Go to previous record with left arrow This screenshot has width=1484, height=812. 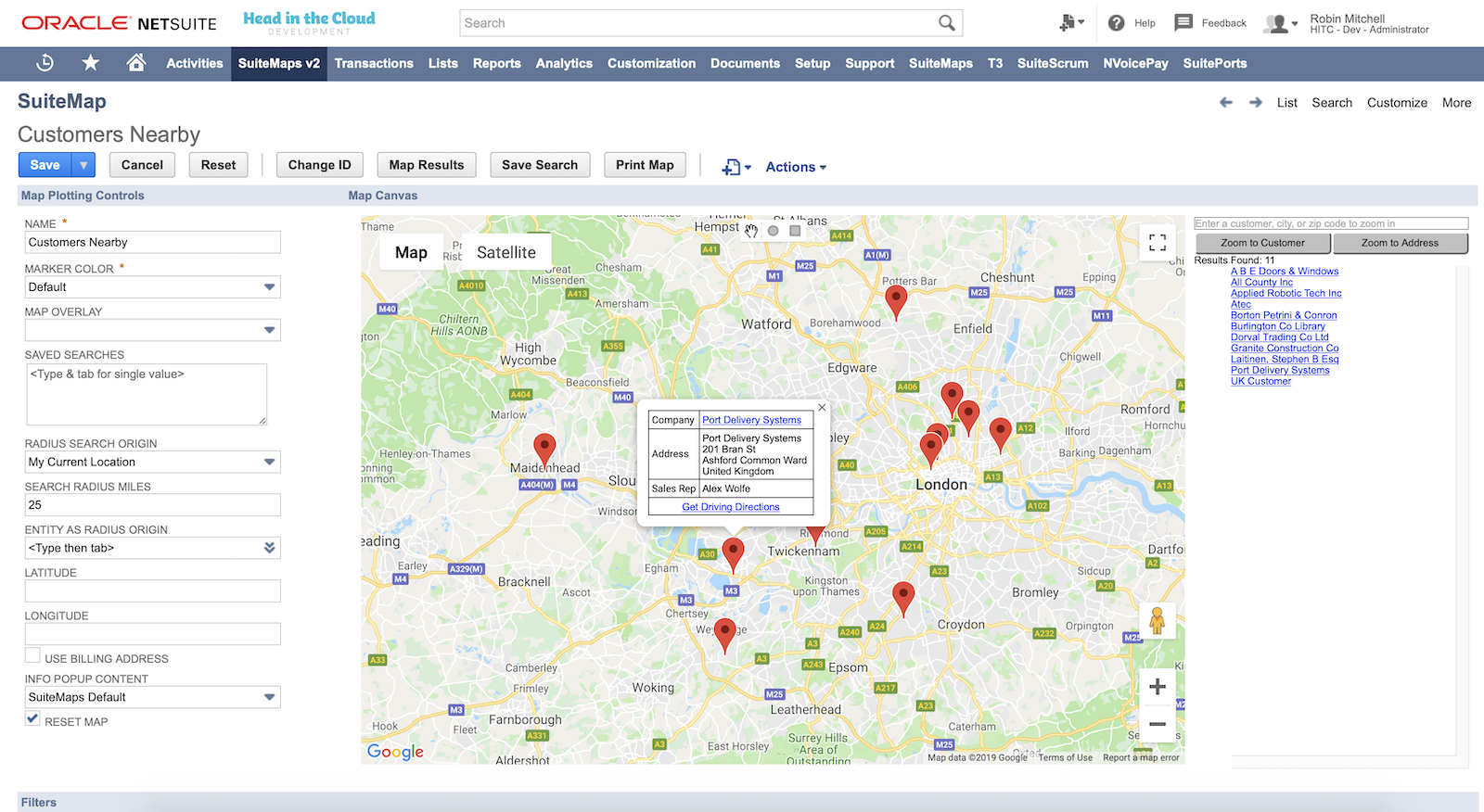(x=1226, y=103)
